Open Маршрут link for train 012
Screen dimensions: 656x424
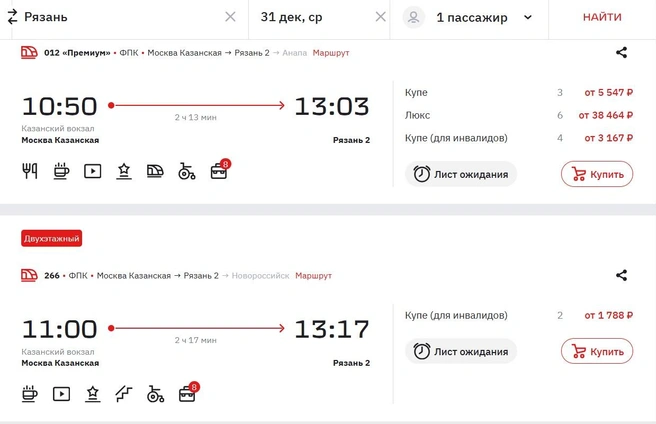tap(331, 53)
